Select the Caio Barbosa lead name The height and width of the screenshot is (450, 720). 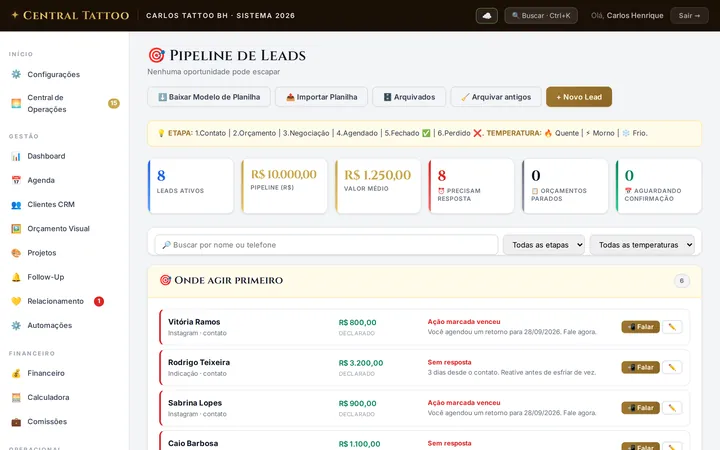coord(193,443)
